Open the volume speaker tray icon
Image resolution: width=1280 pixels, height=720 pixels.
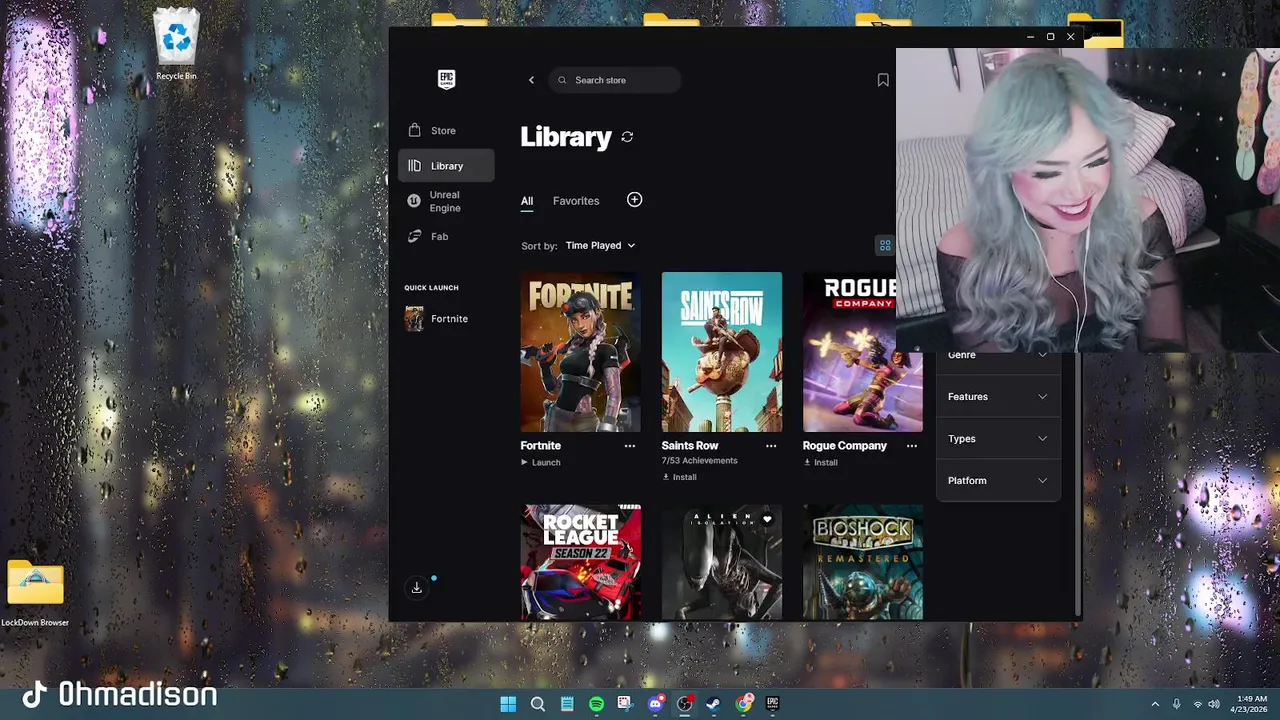(1214, 704)
